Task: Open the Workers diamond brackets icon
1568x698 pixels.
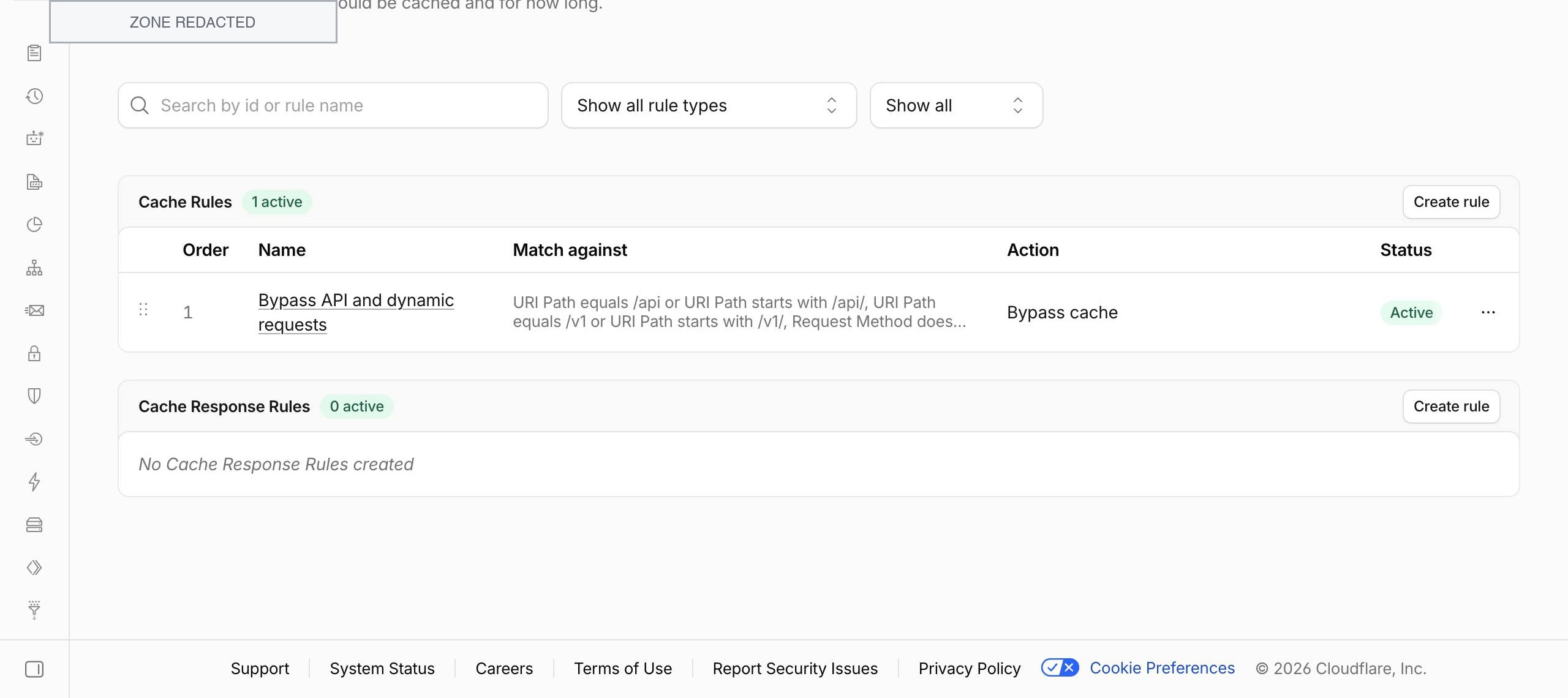Action: (x=34, y=568)
